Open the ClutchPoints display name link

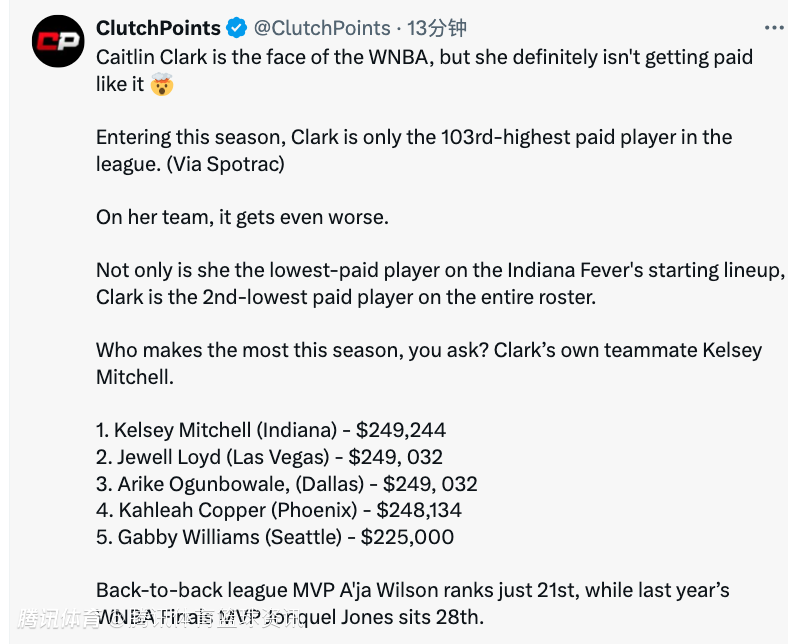(x=158, y=28)
